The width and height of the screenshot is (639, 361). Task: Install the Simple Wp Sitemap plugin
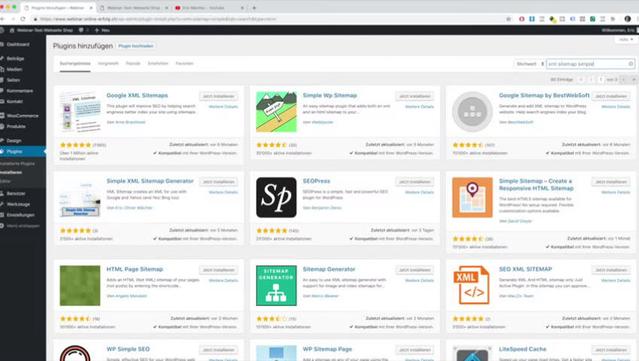coord(414,96)
